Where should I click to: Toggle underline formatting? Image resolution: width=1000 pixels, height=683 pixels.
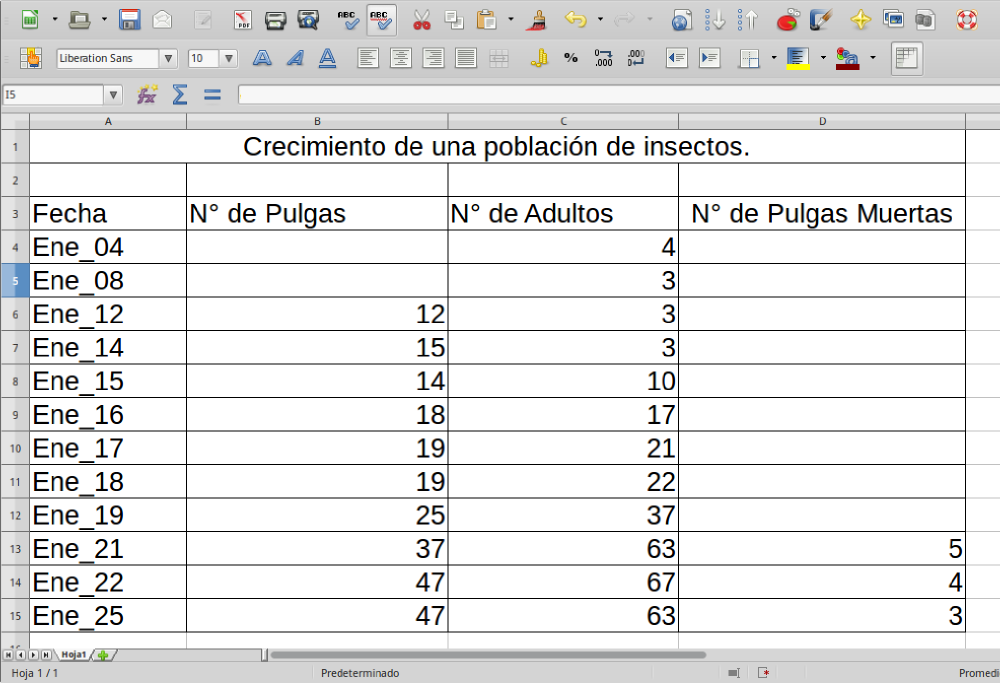[327, 58]
